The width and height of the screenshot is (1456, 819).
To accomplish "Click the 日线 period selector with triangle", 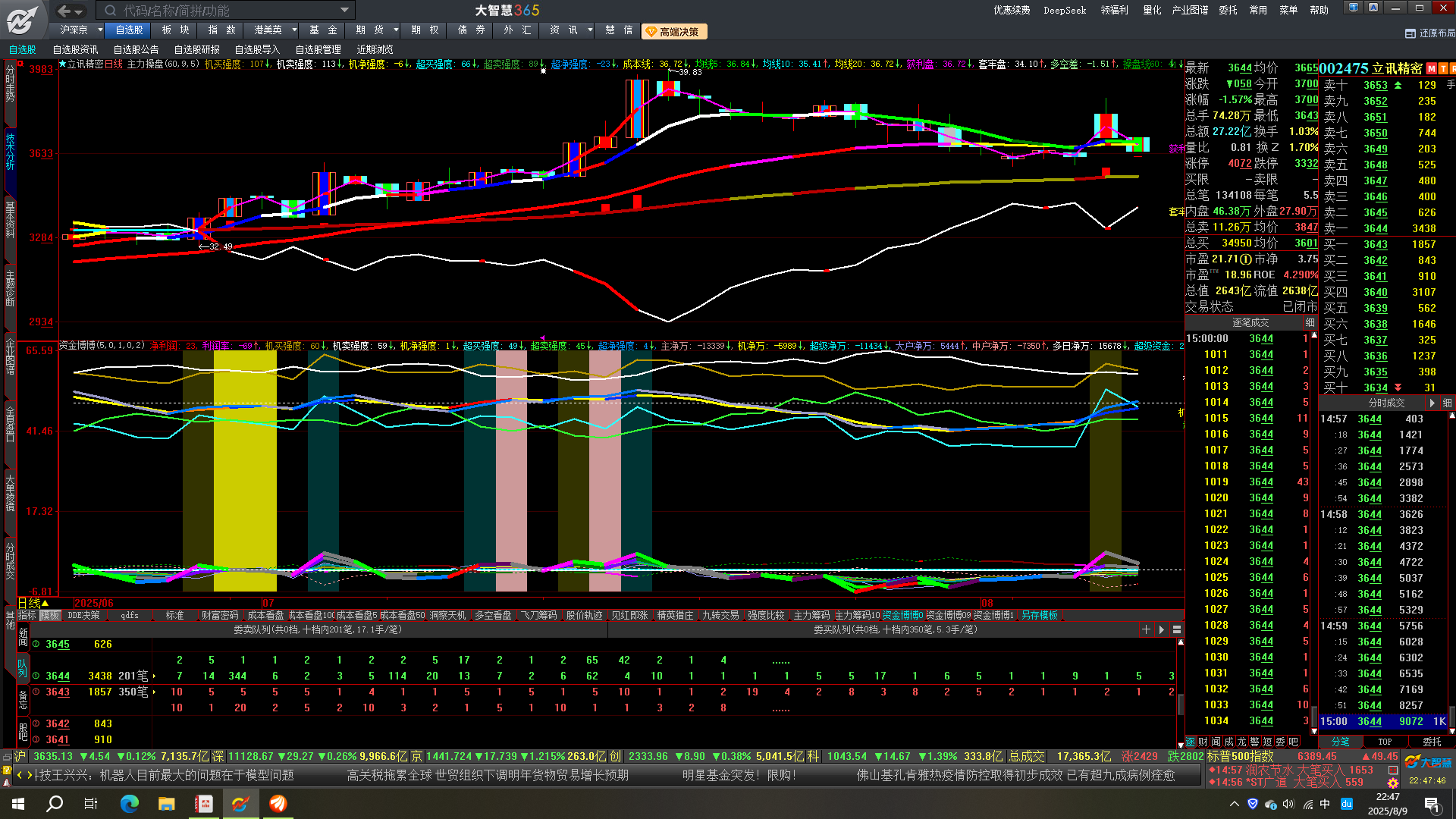I will point(34,604).
